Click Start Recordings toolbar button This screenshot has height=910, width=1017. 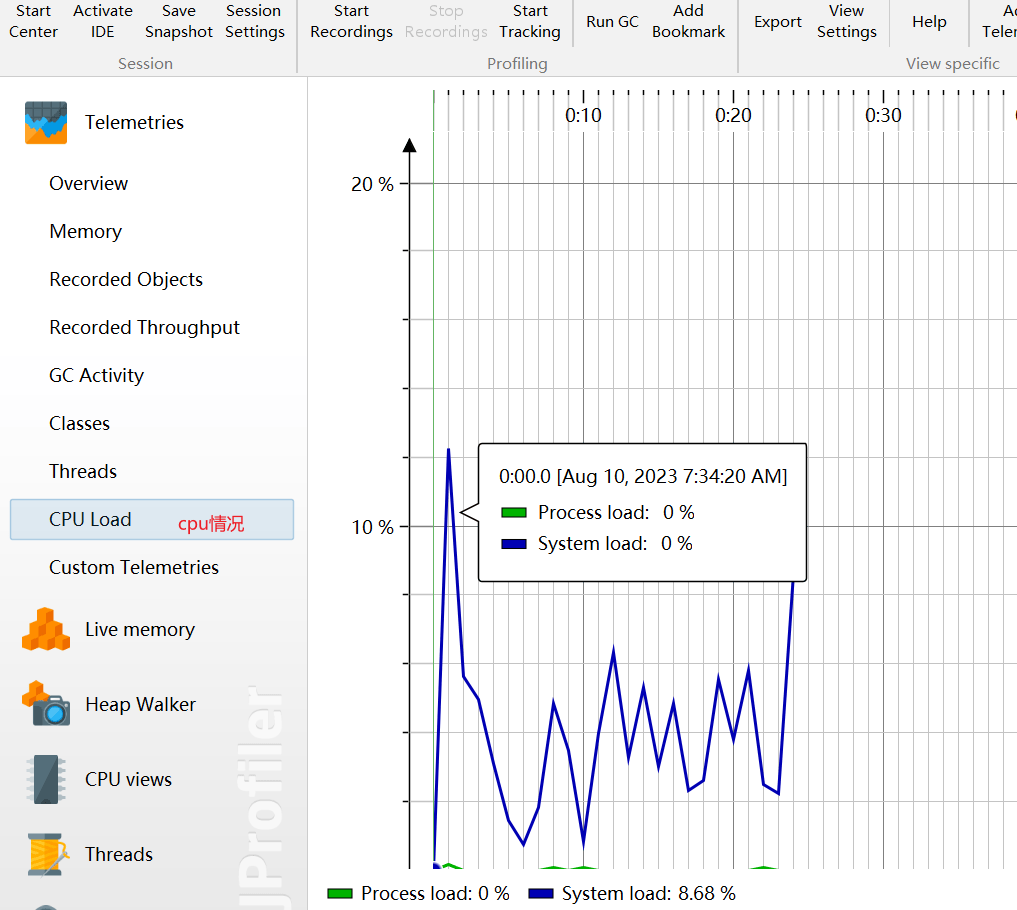tap(351, 21)
